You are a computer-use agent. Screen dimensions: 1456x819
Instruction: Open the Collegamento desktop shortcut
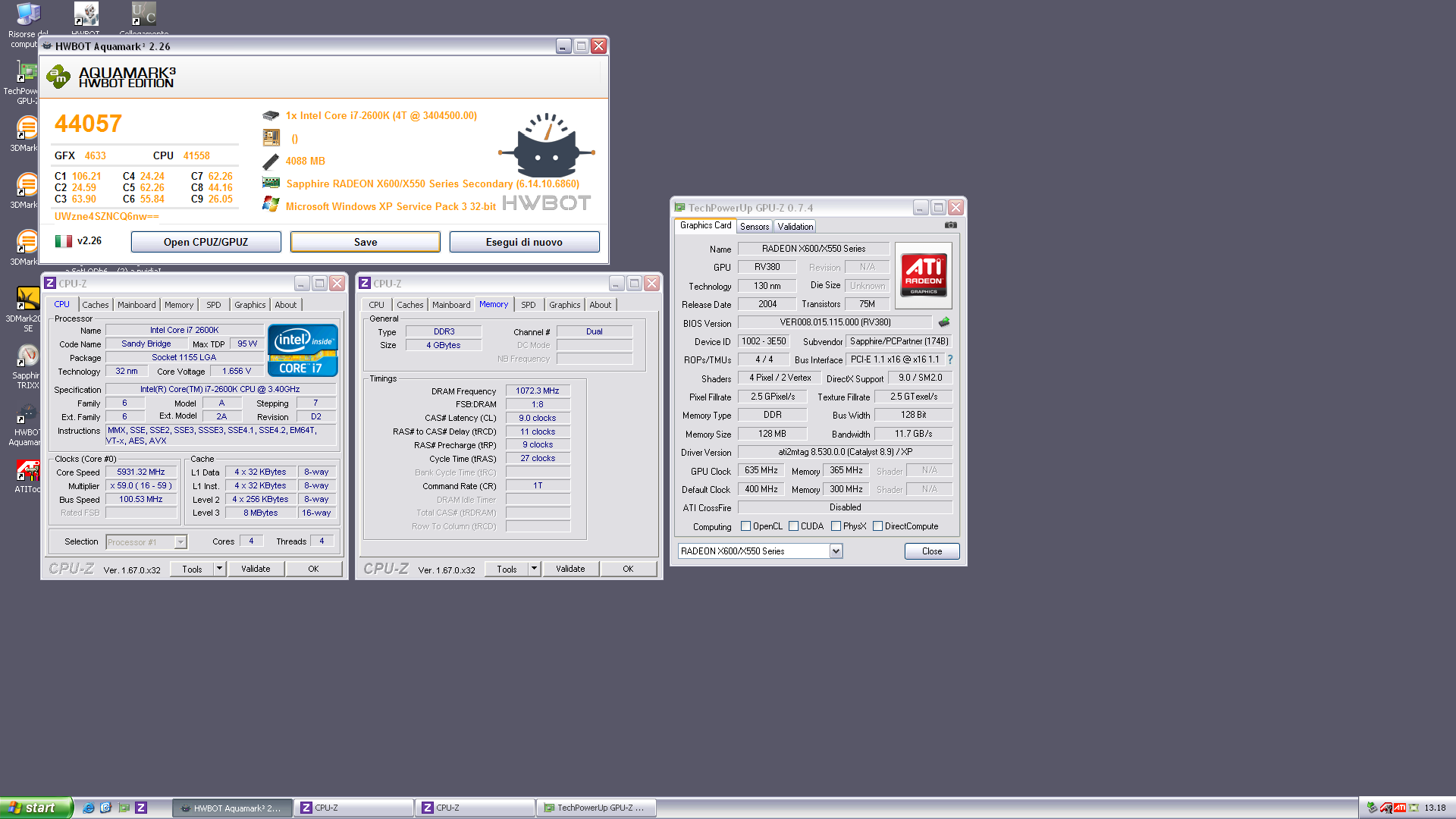click(x=143, y=18)
